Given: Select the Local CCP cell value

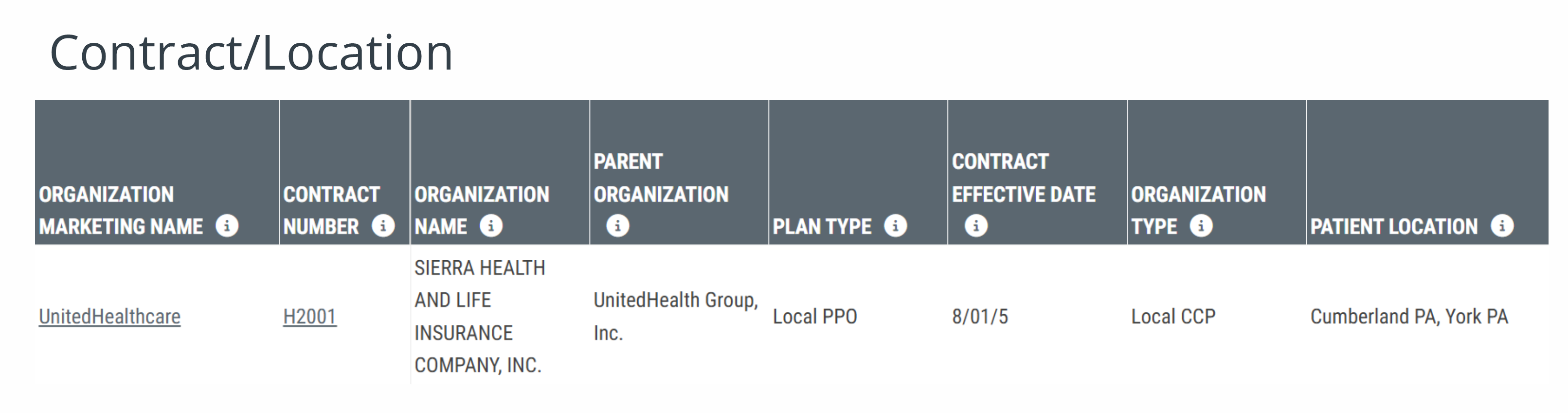Looking at the screenshot, I should pyautogui.click(x=1173, y=316).
